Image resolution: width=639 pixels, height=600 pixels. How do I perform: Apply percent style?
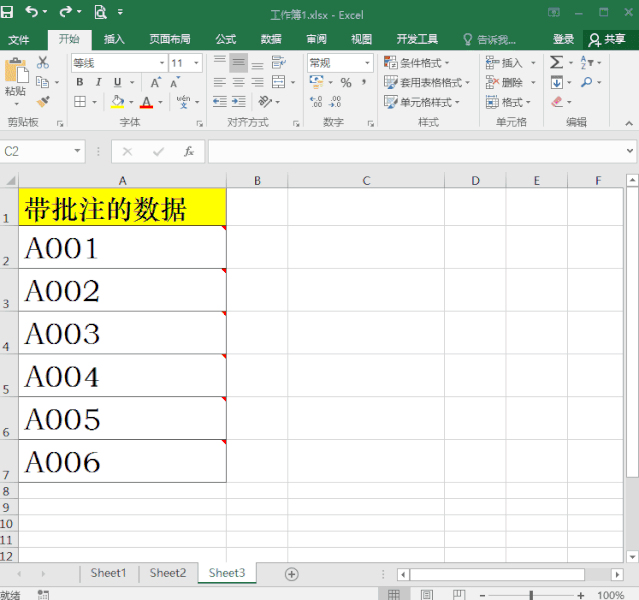(x=346, y=83)
